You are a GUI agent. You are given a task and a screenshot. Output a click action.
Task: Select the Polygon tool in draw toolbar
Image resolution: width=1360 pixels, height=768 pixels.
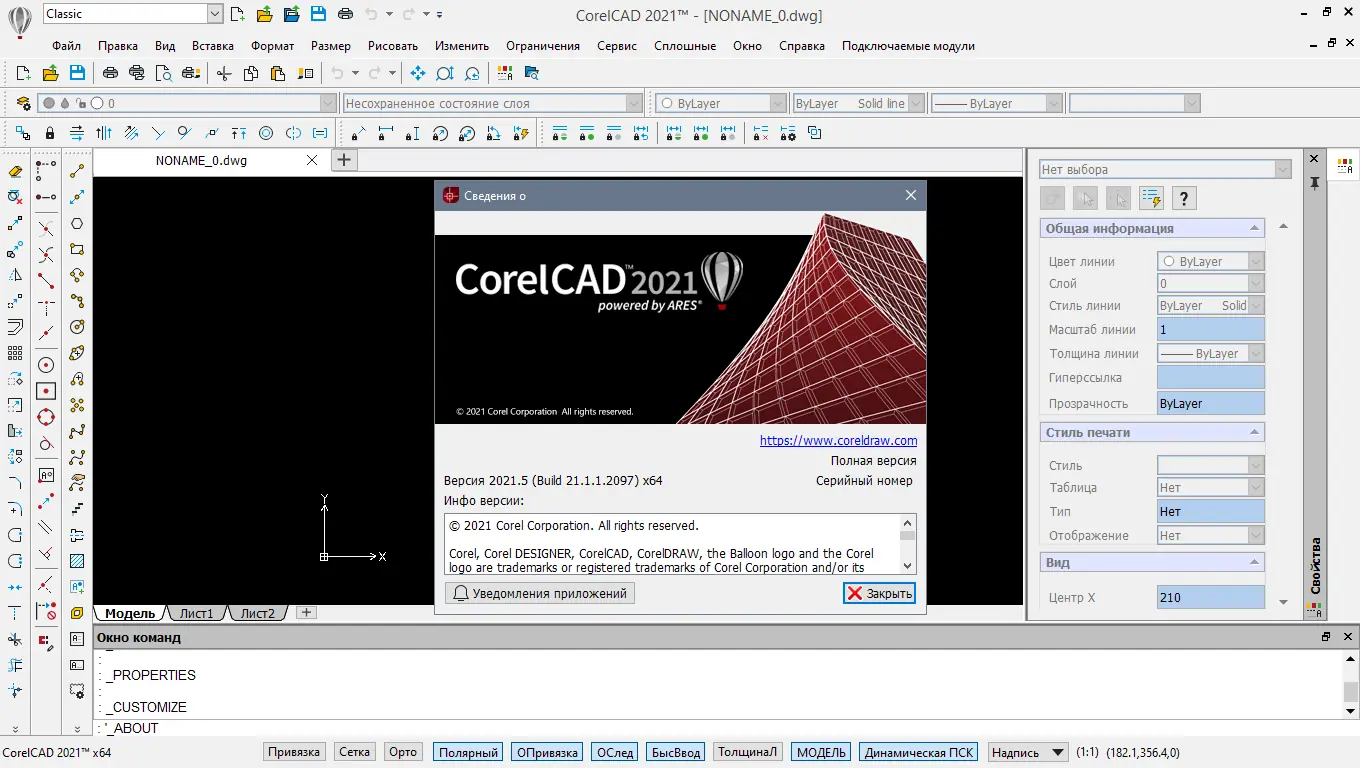click(x=77, y=224)
